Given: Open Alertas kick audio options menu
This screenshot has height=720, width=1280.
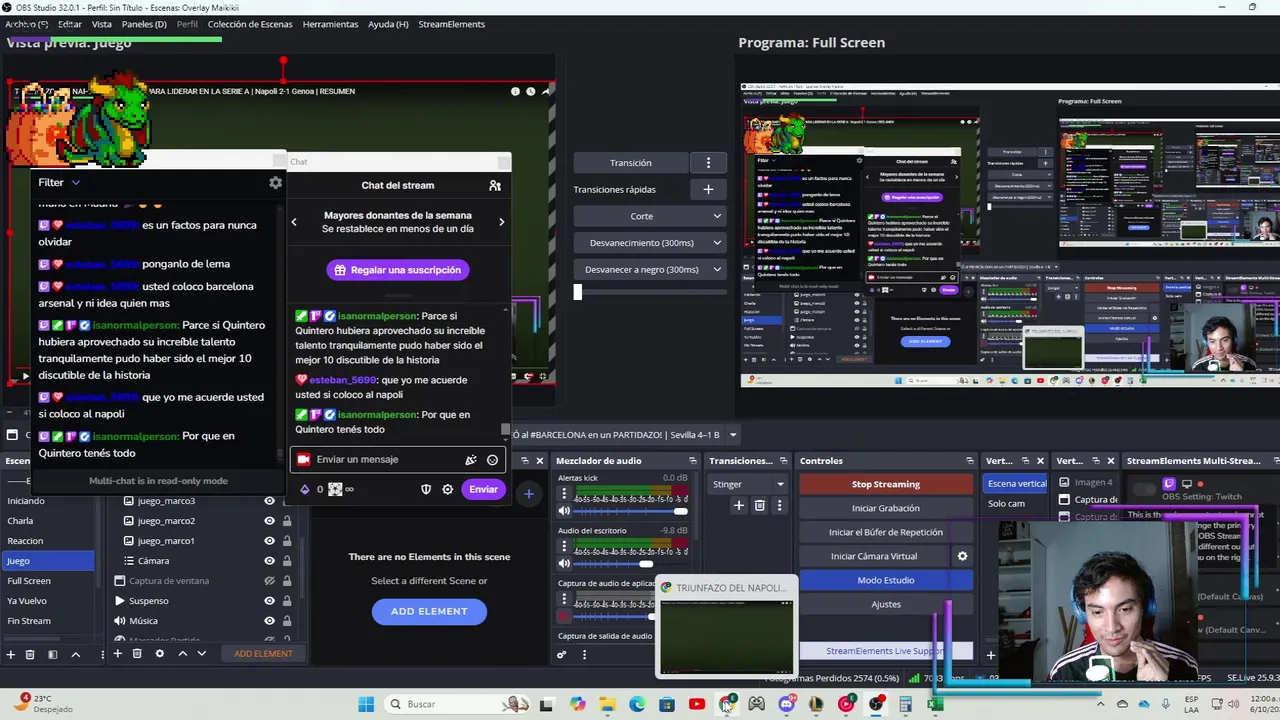Looking at the screenshot, I should click(x=564, y=494).
